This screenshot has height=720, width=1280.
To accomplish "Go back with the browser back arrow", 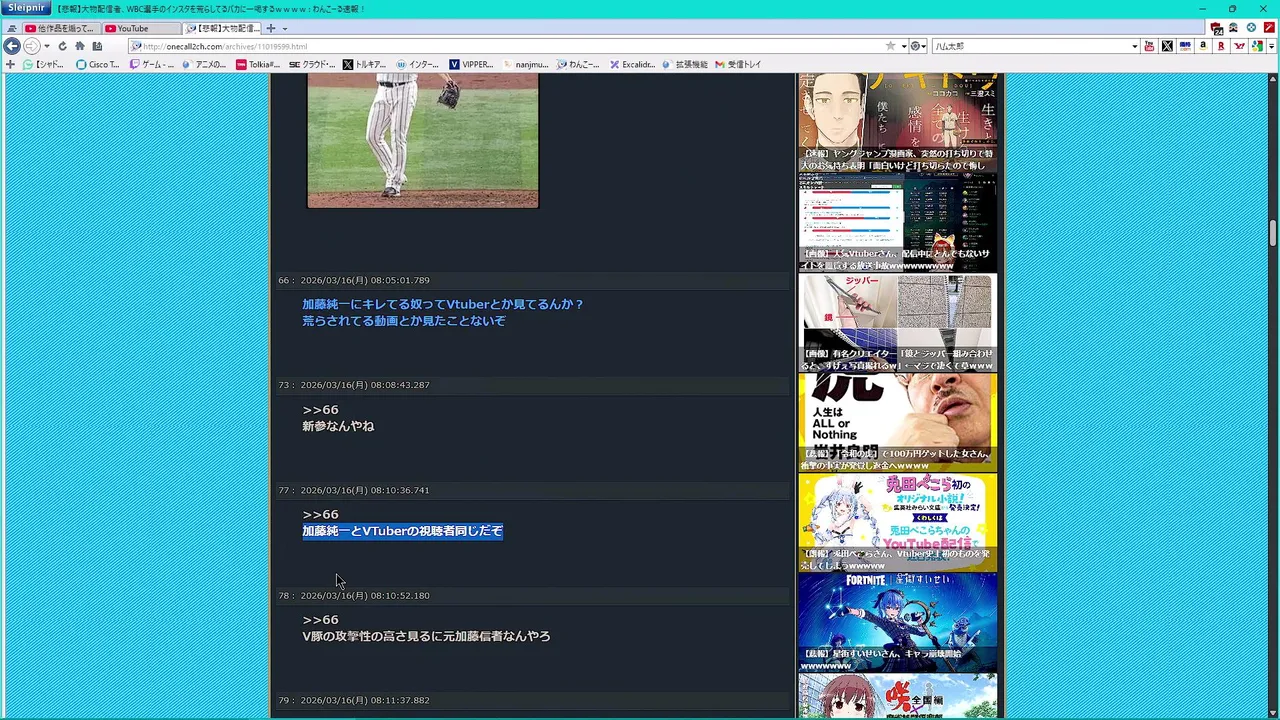I will [x=12, y=46].
